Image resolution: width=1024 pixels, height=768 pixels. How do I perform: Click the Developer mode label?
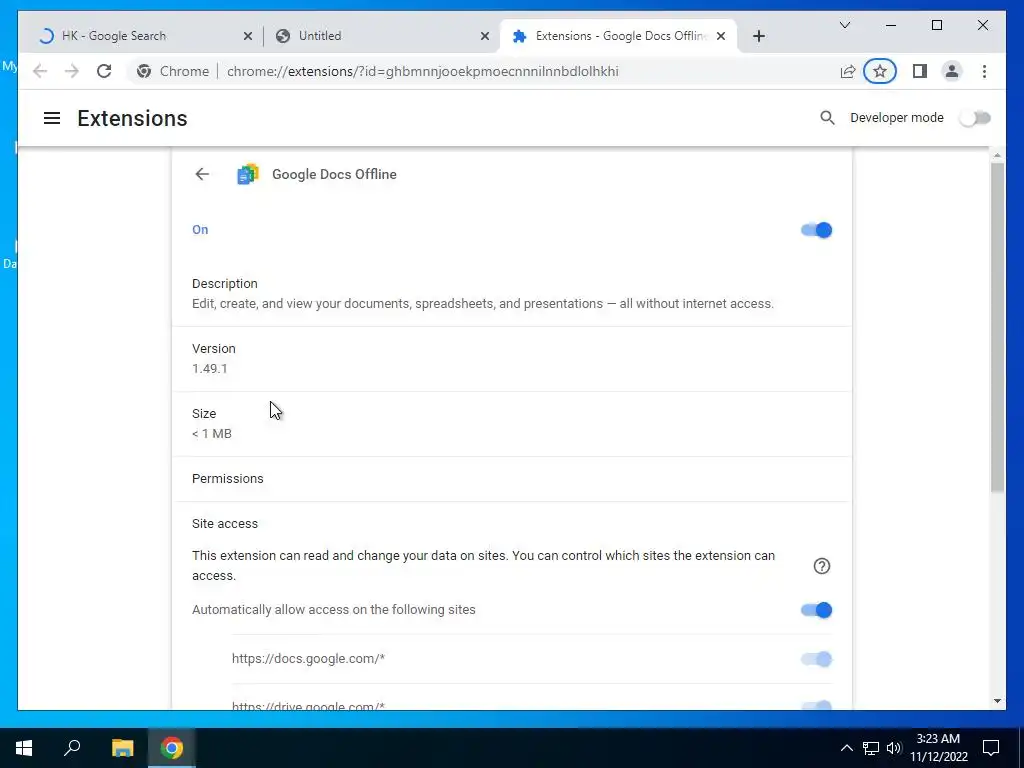[896, 118]
